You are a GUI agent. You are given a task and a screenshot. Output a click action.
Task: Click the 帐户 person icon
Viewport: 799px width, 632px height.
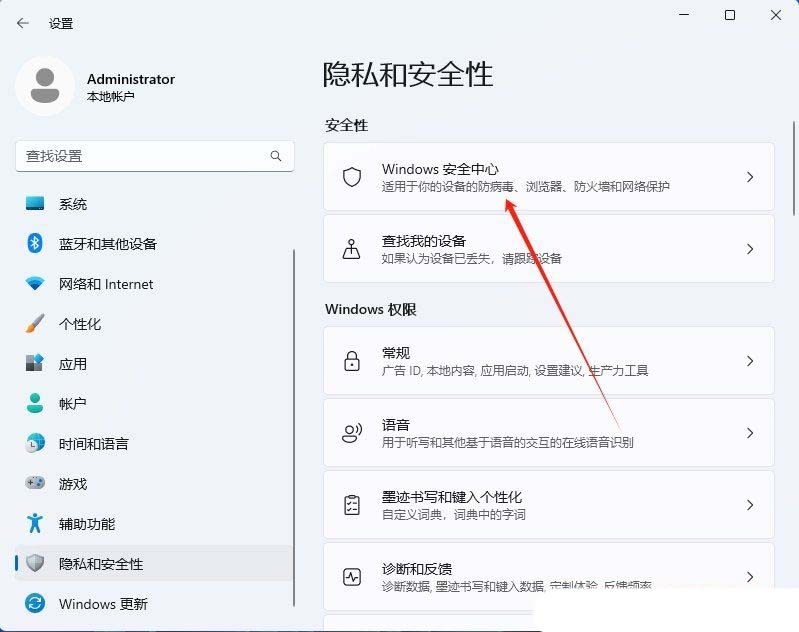(35, 403)
